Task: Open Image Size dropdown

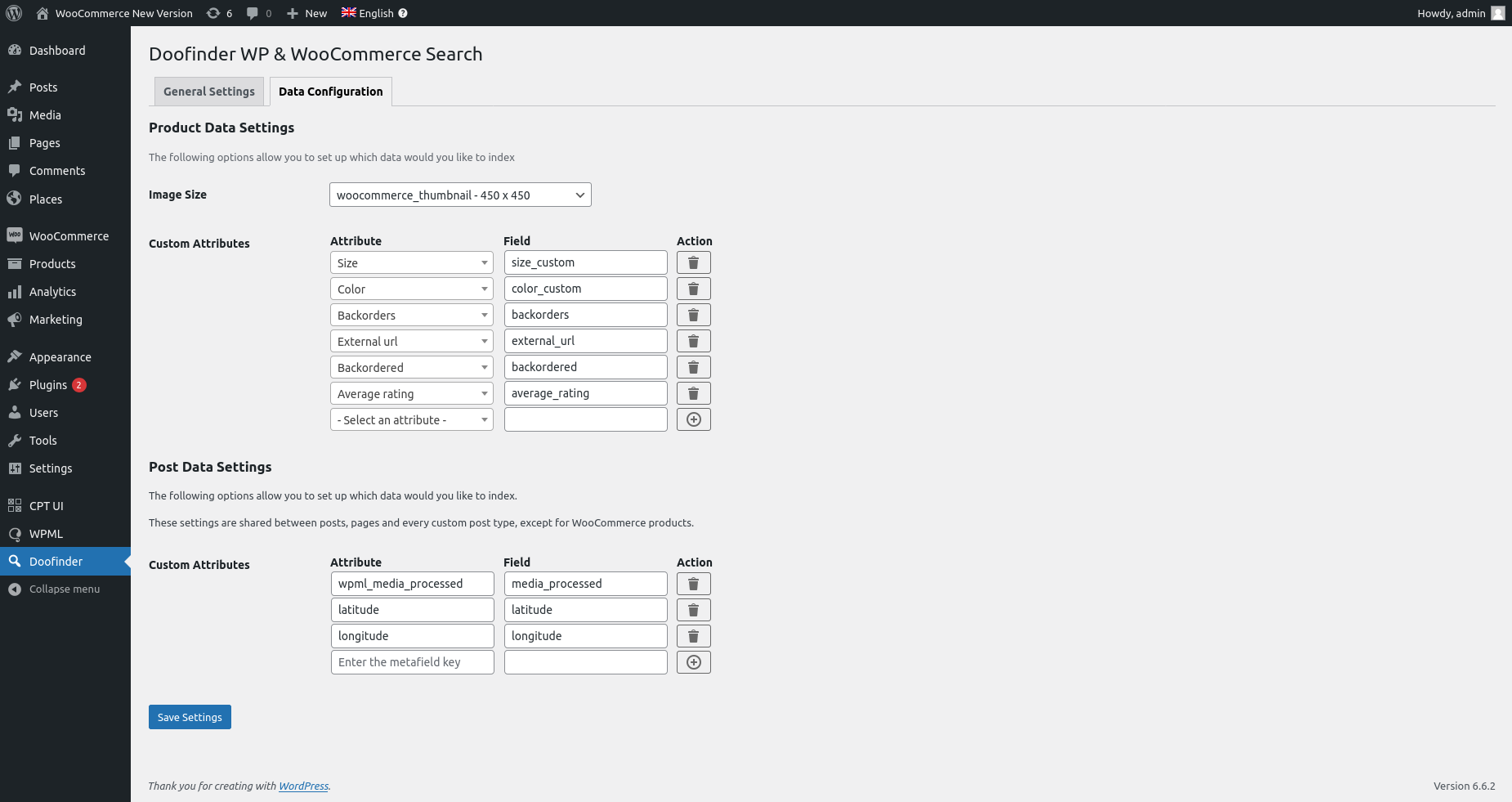Action: pyautogui.click(x=460, y=195)
